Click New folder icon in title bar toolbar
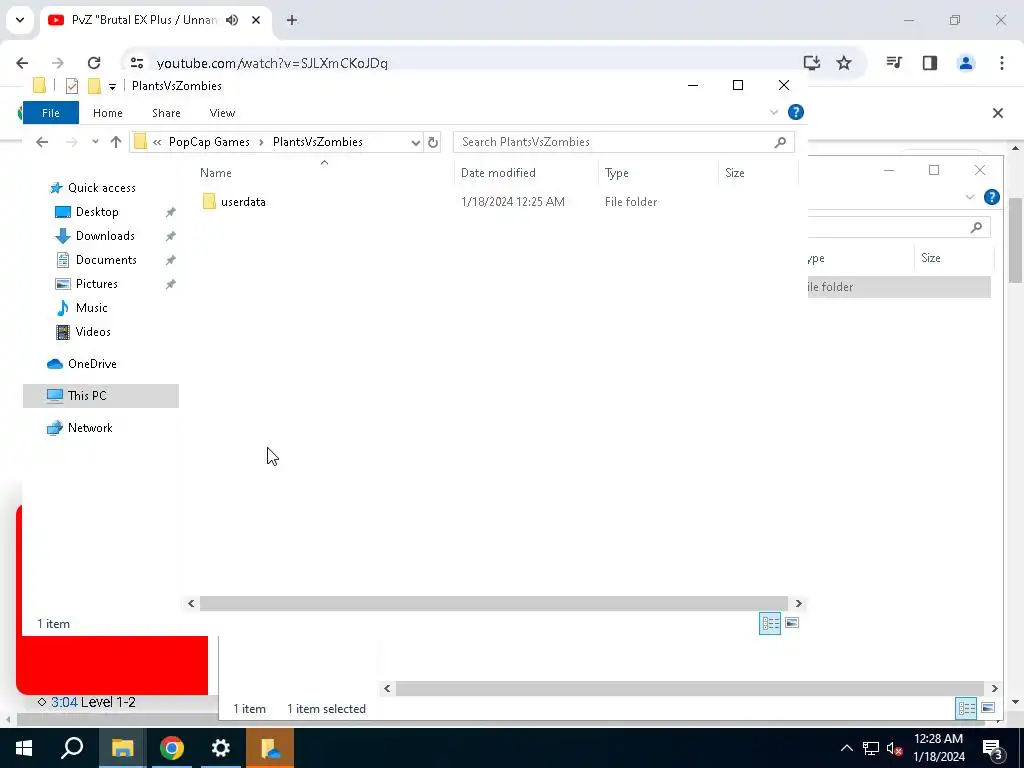 [x=95, y=86]
